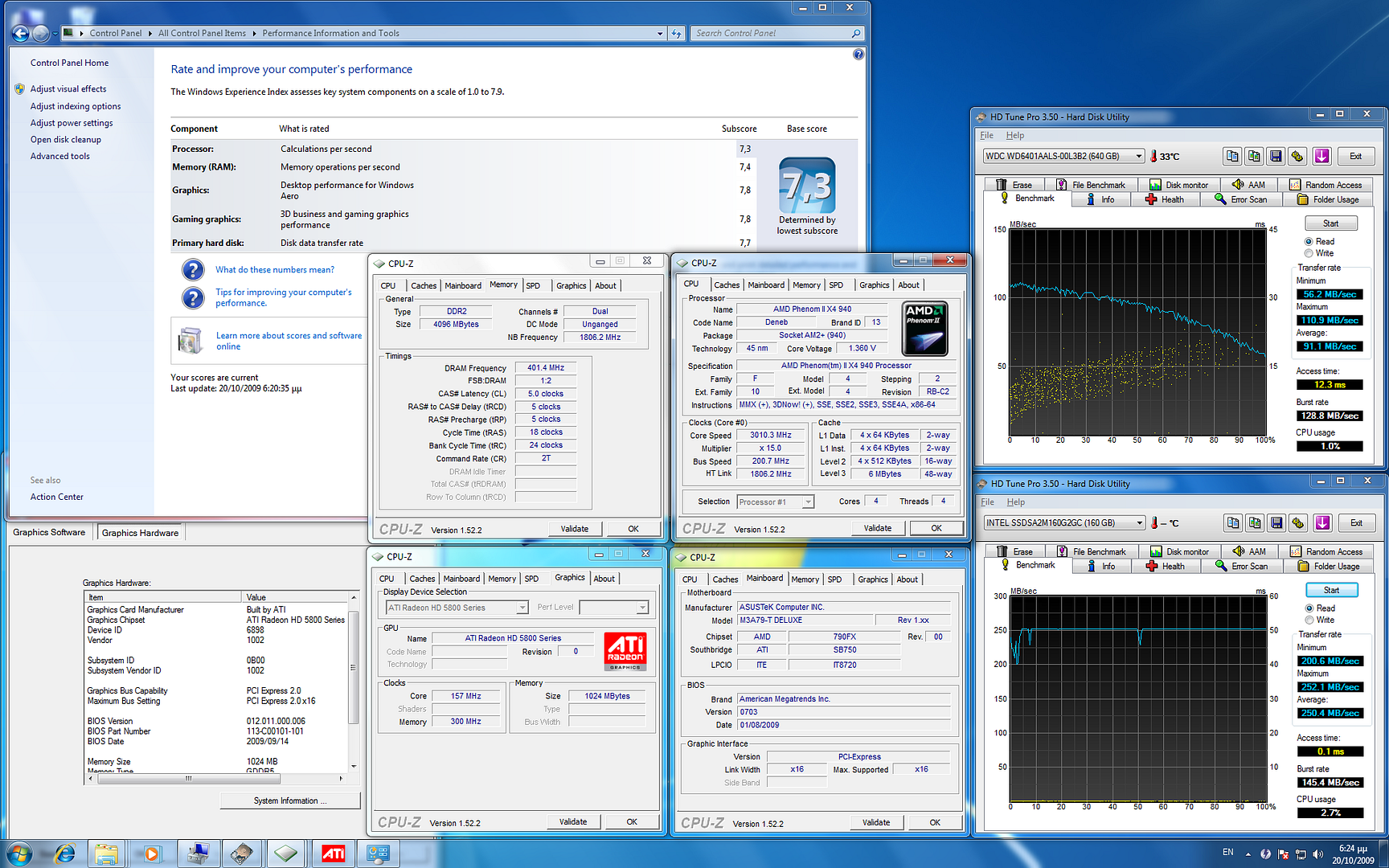Select Write option in Intel SSD HD Tune window
This screenshot has height=868, width=1389.
(1309, 620)
